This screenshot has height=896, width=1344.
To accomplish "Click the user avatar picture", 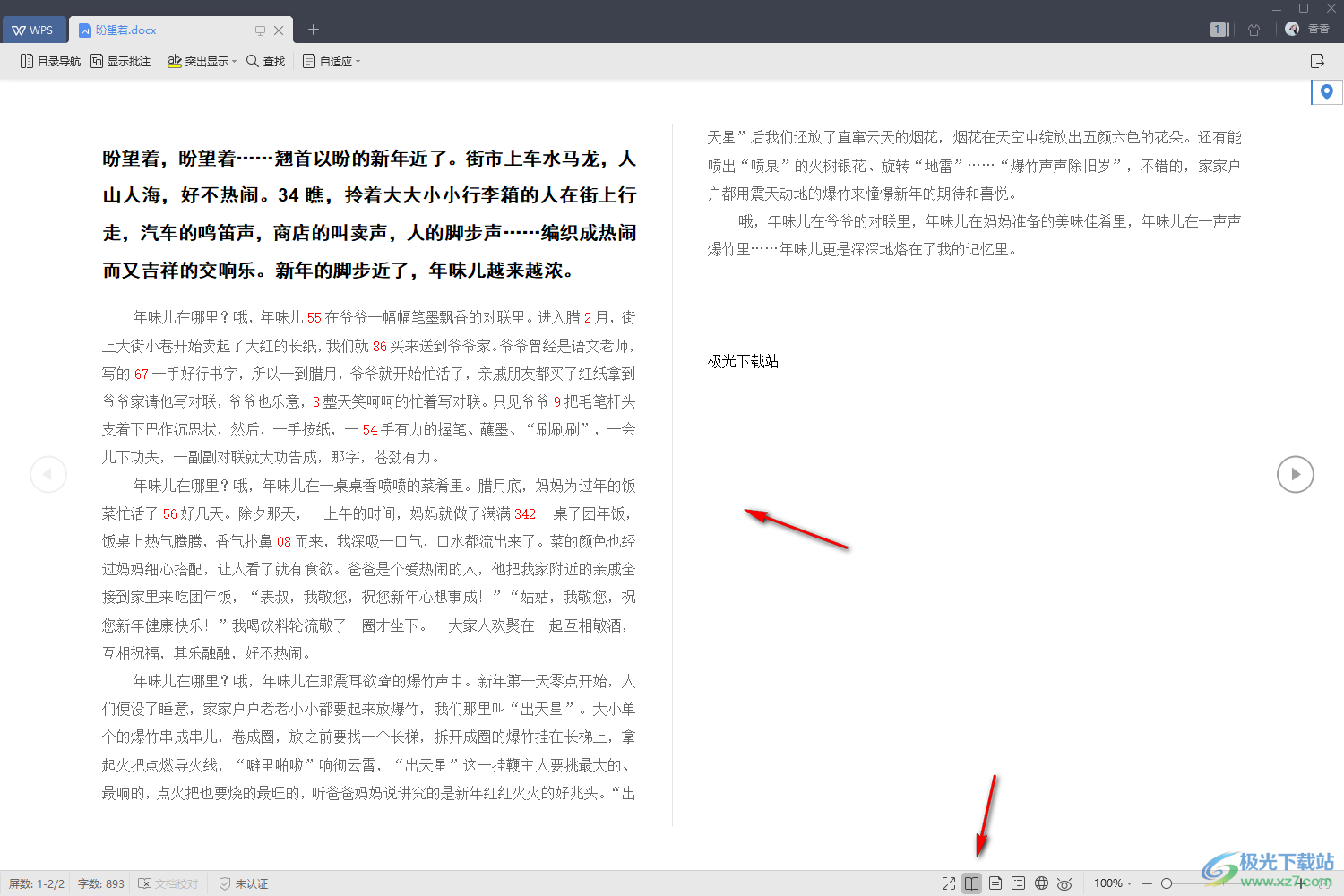I will [1292, 29].
